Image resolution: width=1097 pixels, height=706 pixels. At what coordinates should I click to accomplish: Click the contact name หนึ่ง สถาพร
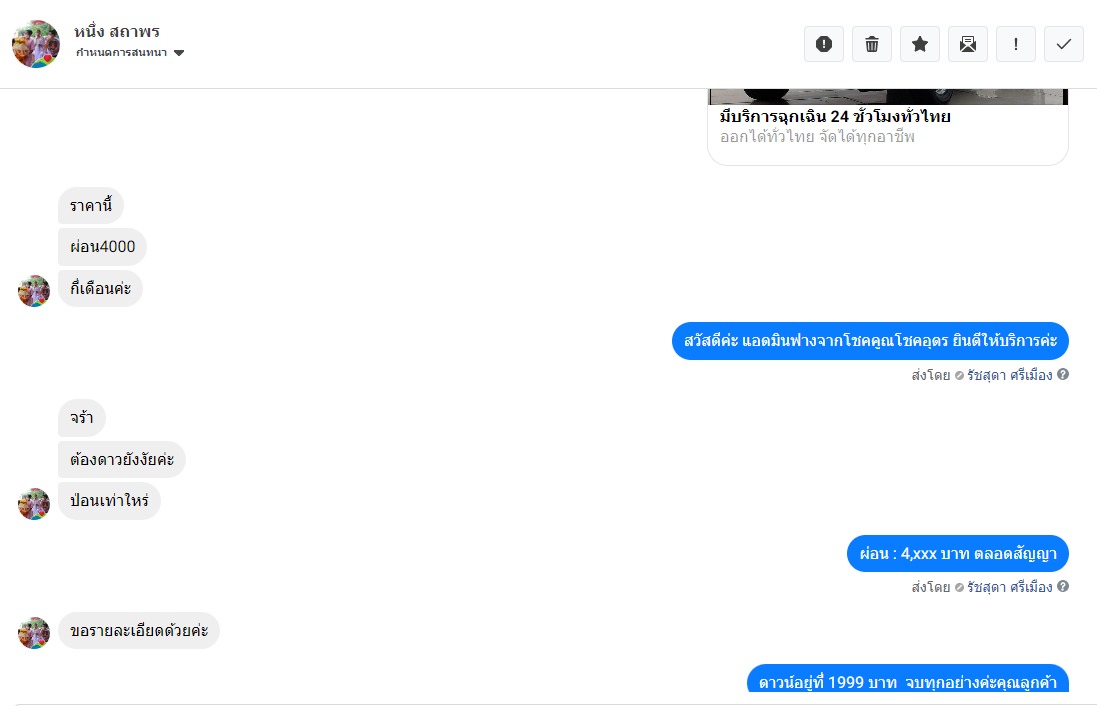117,31
